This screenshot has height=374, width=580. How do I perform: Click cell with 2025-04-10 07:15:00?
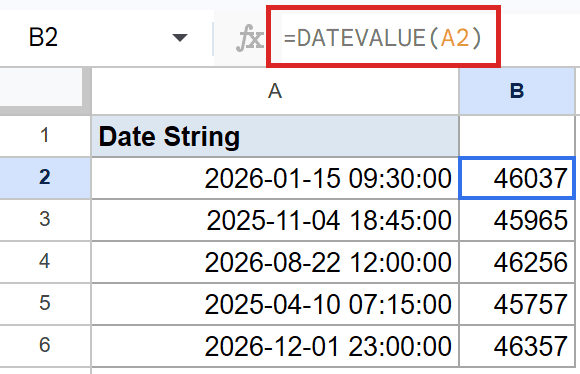coord(275,304)
